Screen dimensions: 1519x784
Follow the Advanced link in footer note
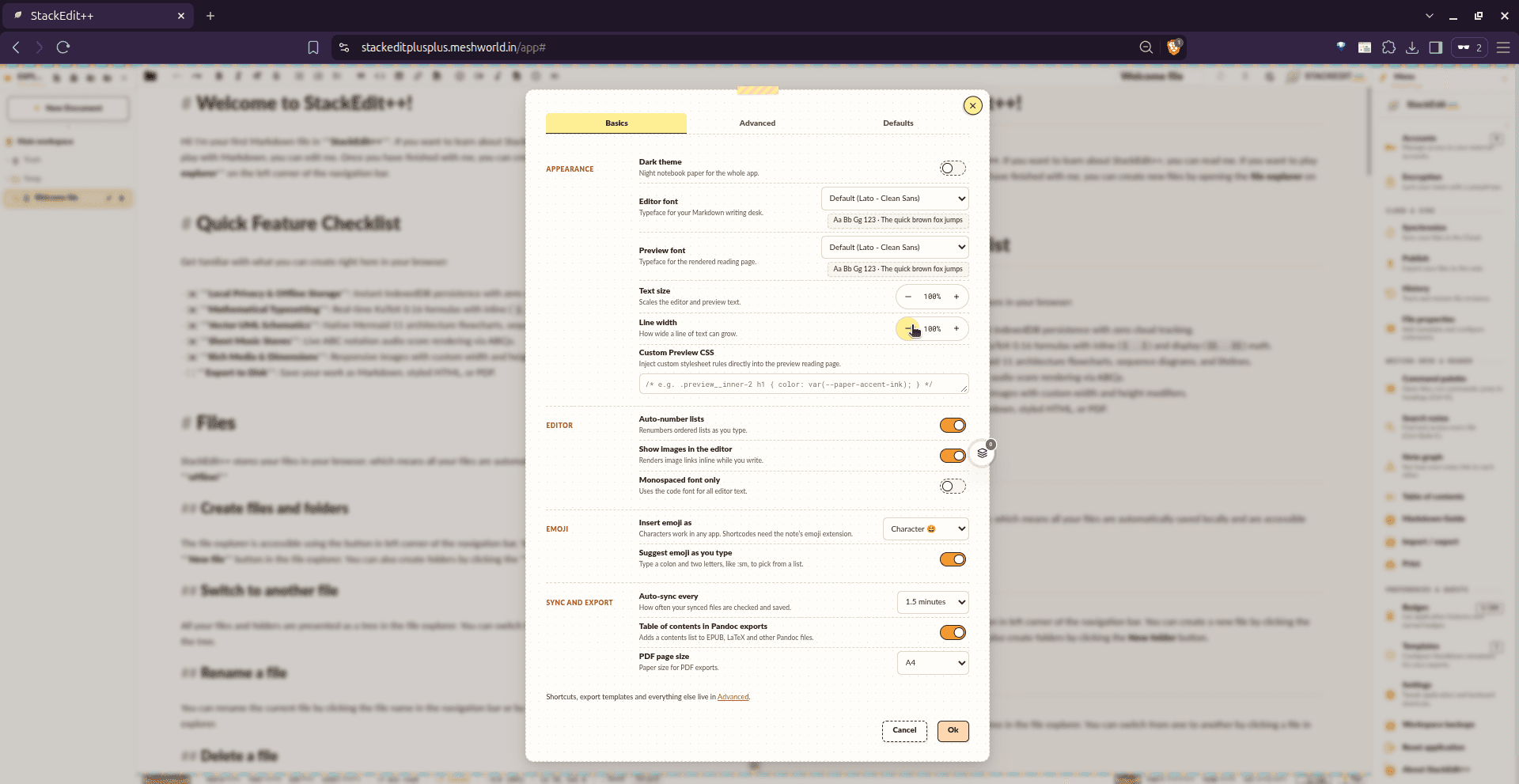pos(733,697)
